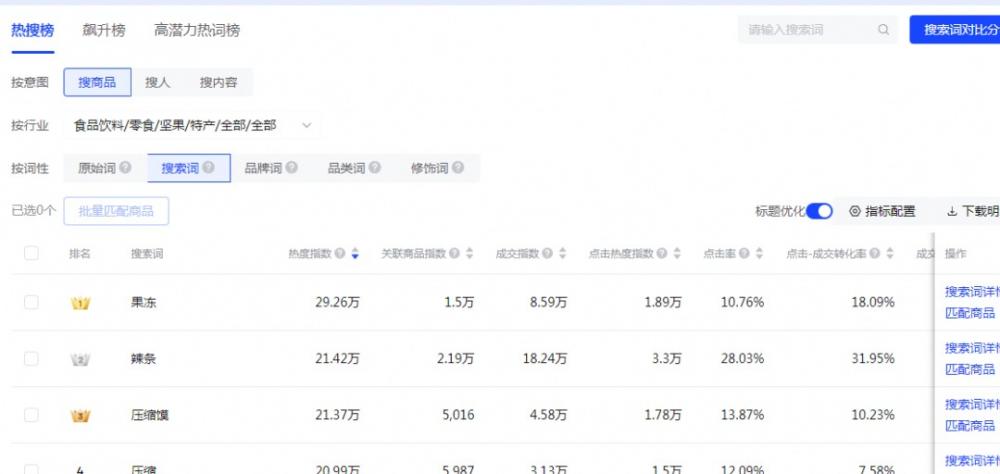1000x474 pixels.
Task: Select 品牌词 word type
Action: click(272, 168)
